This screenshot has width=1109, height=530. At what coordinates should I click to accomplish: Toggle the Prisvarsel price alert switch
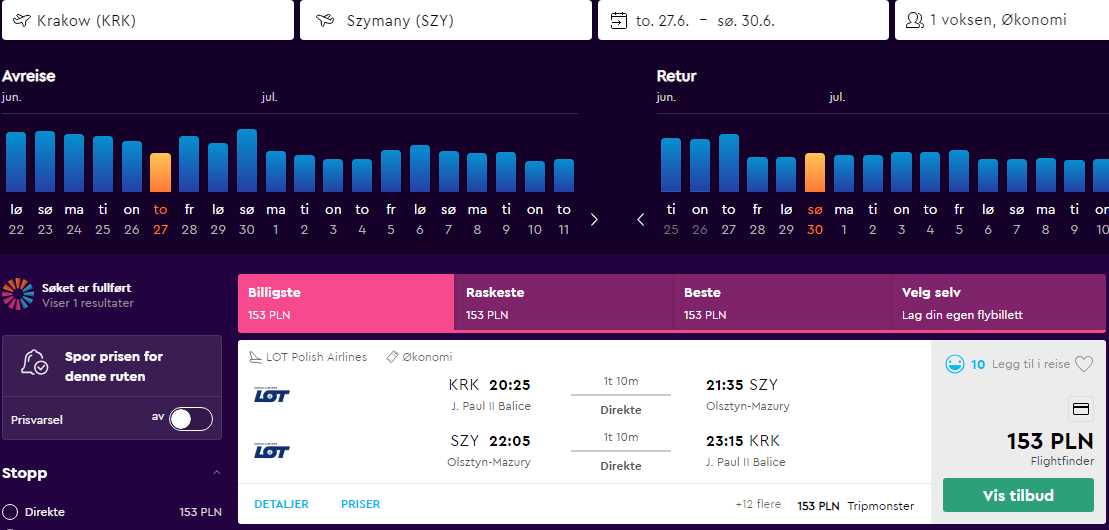point(191,419)
